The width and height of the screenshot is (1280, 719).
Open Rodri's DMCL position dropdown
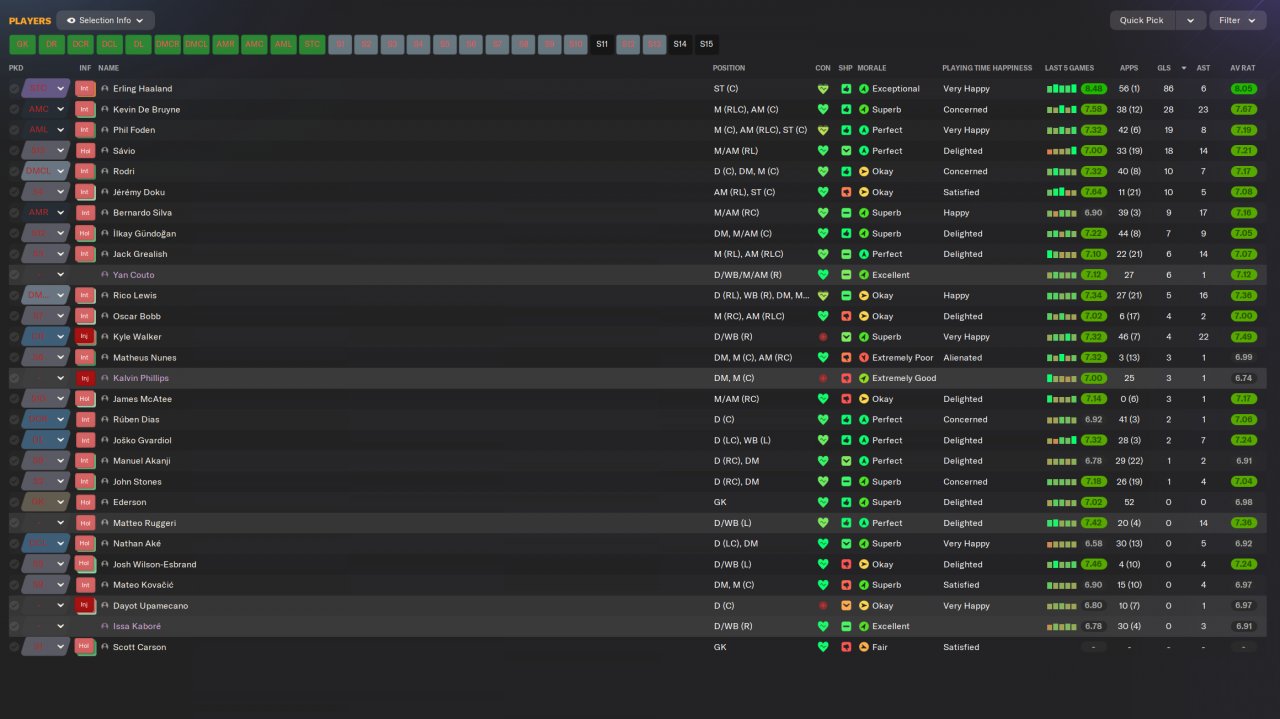click(46, 171)
